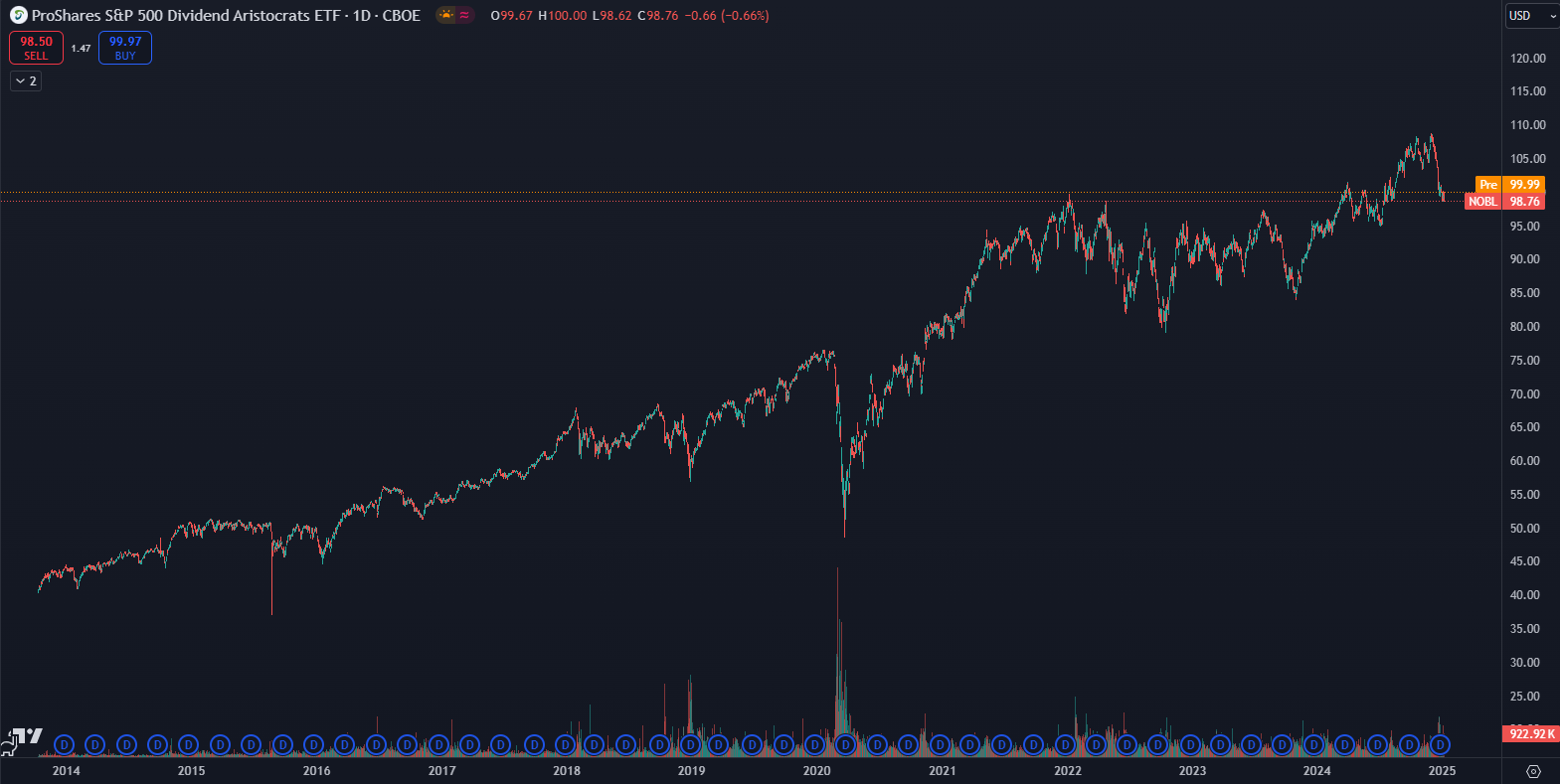
Task: Click dividend marker above the 2016 label
Action: click(313, 744)
